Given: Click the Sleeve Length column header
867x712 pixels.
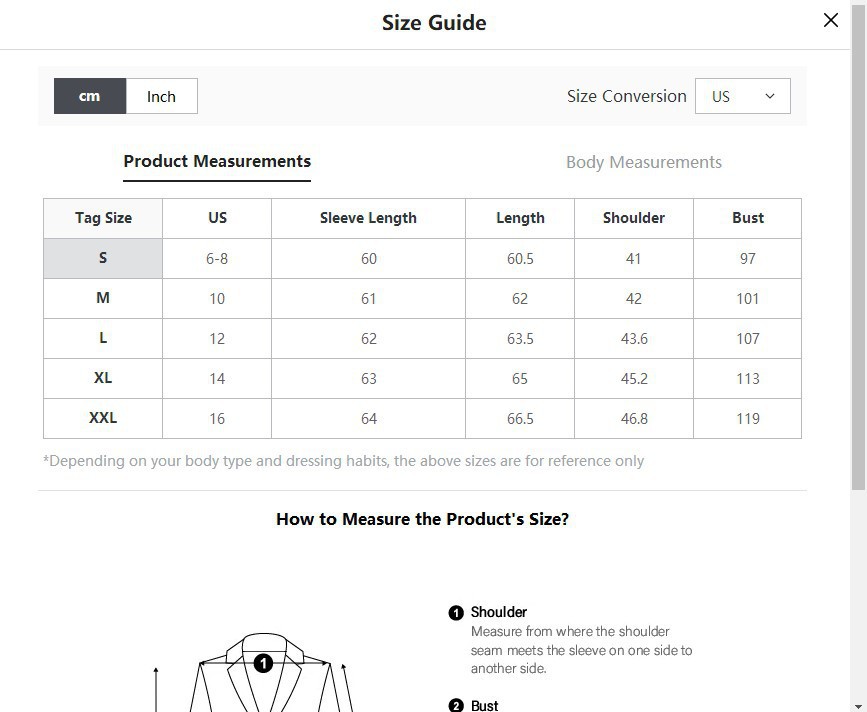Looking at the screenshot, I should coord(368,218).
